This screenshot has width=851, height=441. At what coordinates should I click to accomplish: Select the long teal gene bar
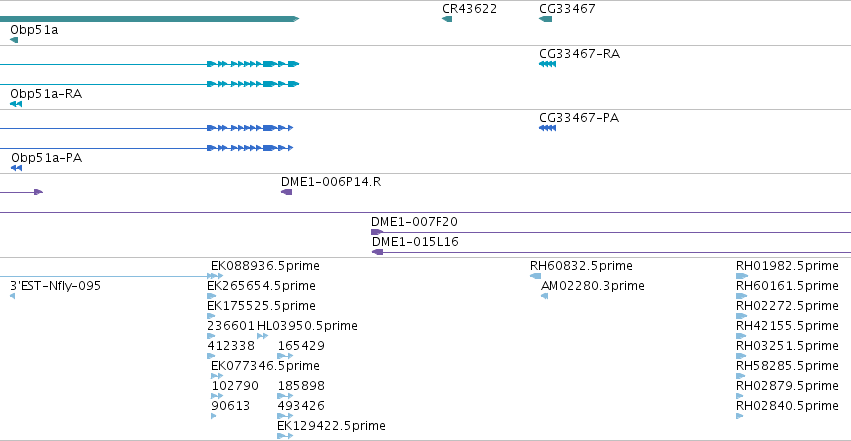point(149,19)
